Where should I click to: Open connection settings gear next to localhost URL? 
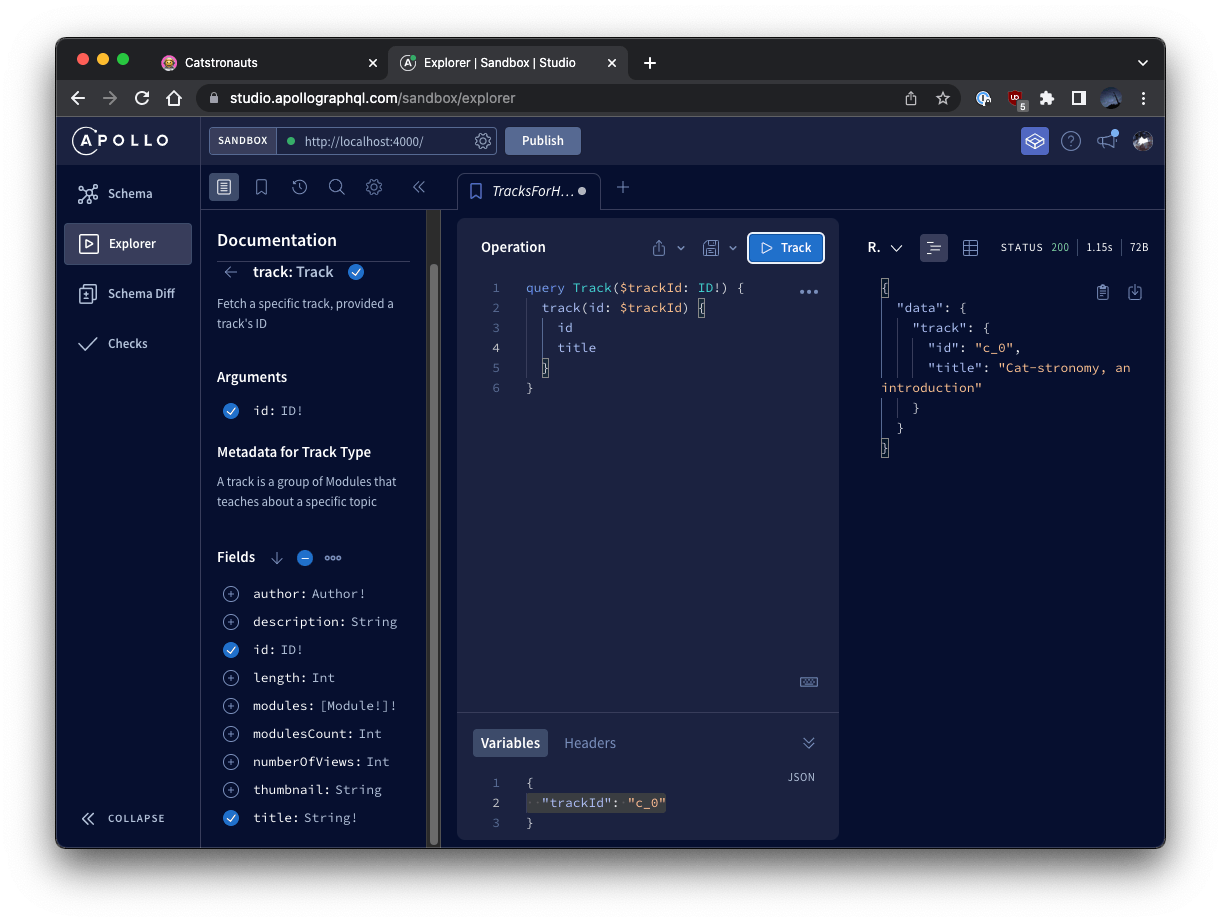click(483, 141)
